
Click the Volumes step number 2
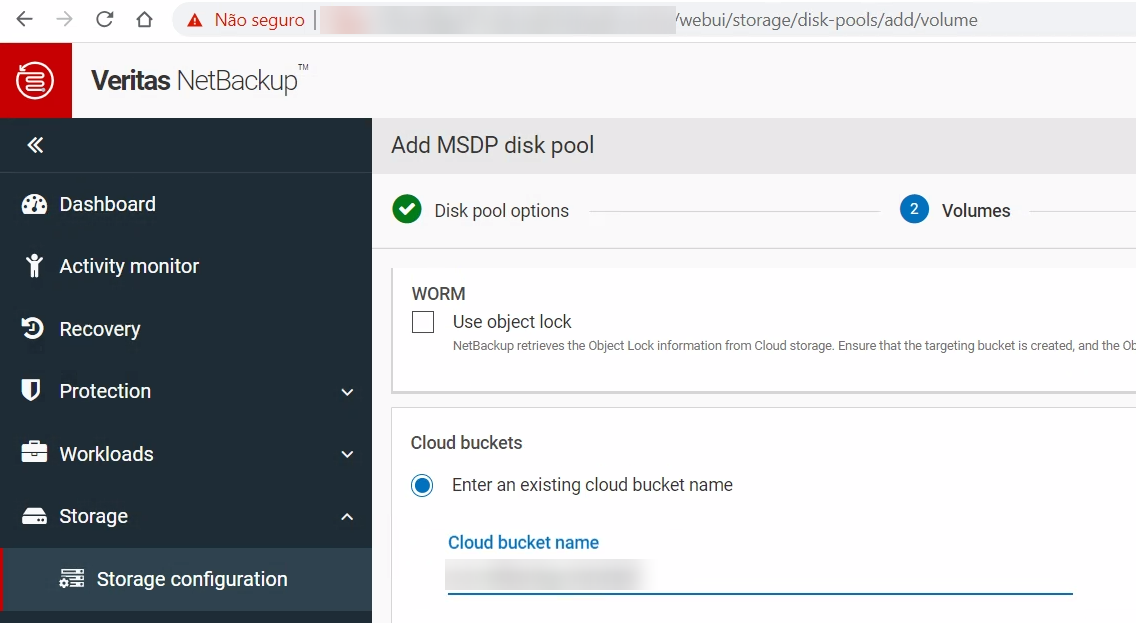click(x=914, y=209)
